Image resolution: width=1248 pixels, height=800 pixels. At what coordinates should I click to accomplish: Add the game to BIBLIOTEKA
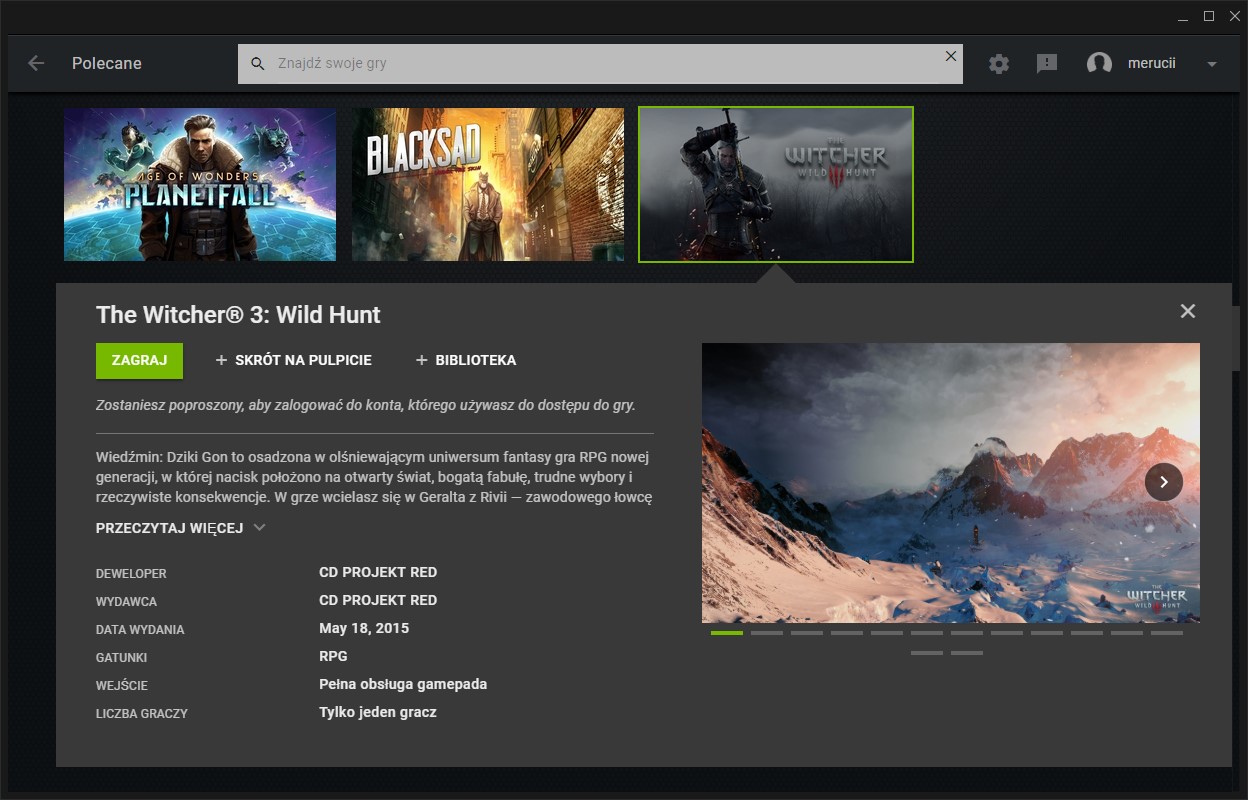point(466,360)
